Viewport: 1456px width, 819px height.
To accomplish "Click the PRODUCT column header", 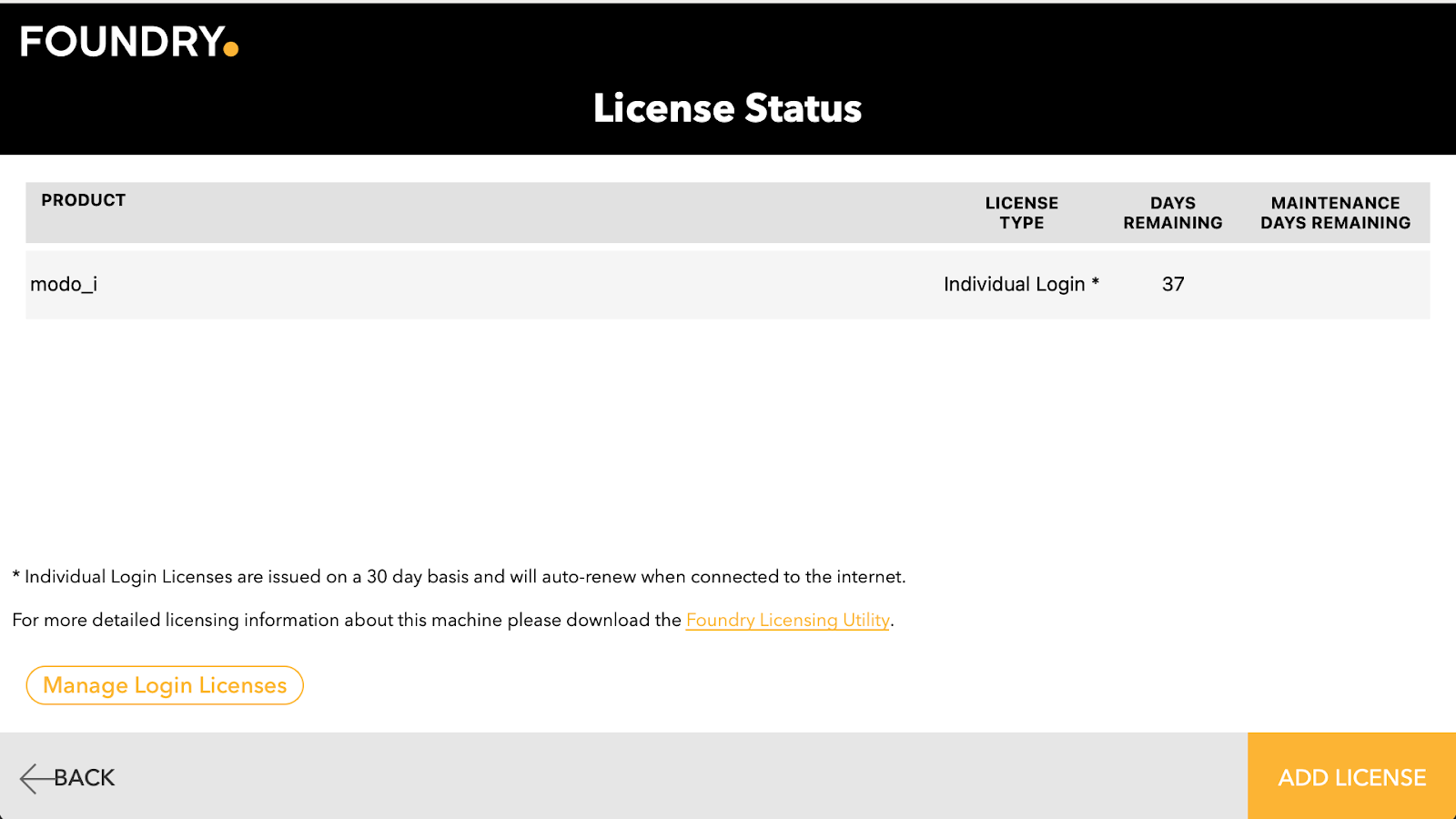I will [x=84, y=200].
